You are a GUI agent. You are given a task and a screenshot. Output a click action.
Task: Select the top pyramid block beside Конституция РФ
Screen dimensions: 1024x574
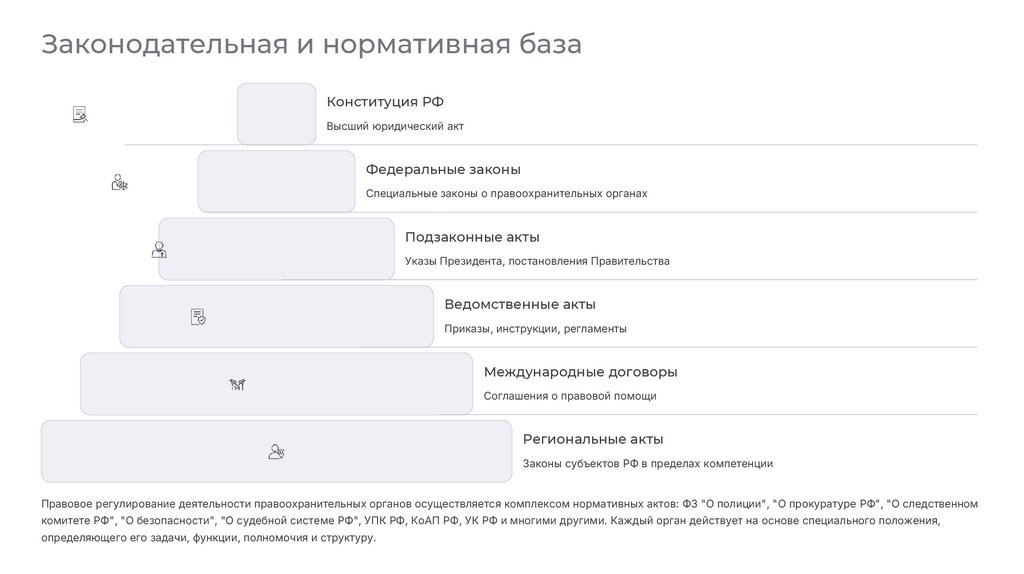click(x=276, y=113)
